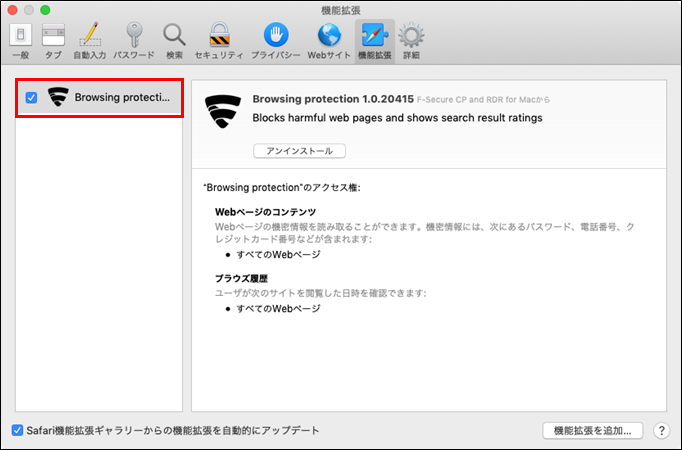
Task: Click the Webページのコンテンツ heading
Action: [x=265, y=212]
